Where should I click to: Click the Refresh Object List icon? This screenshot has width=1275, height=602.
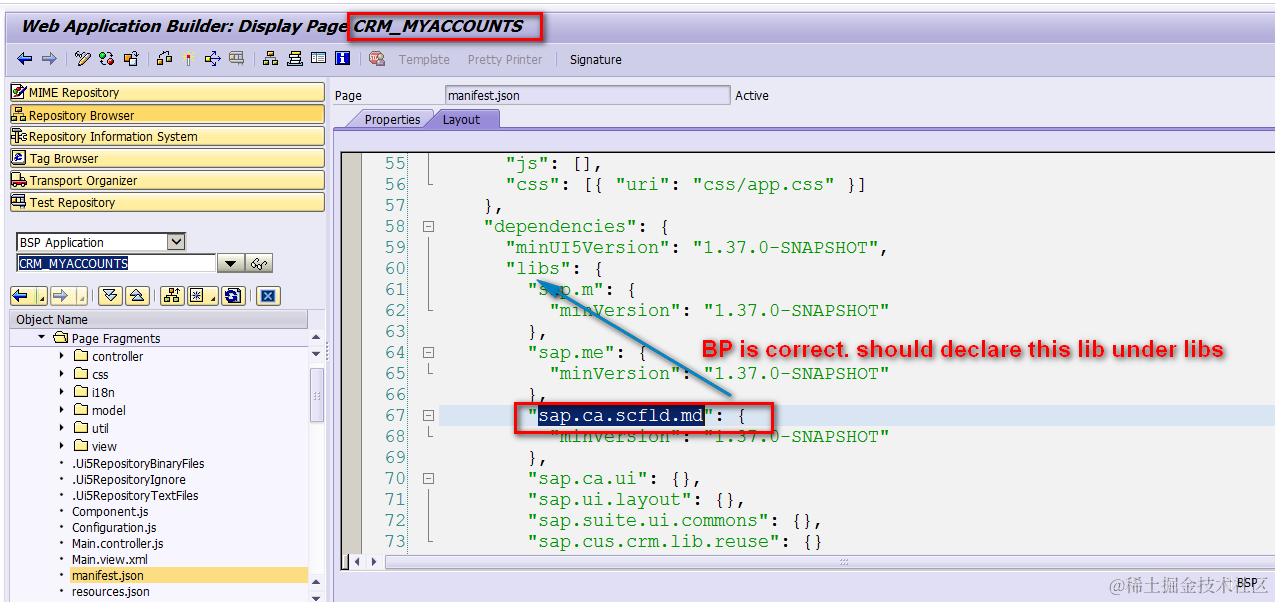point(233,295)
